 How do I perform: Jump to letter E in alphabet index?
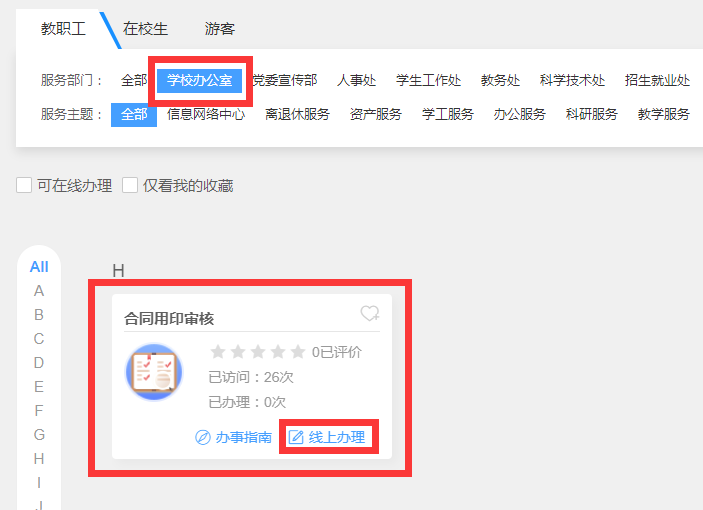click(39, 387)
